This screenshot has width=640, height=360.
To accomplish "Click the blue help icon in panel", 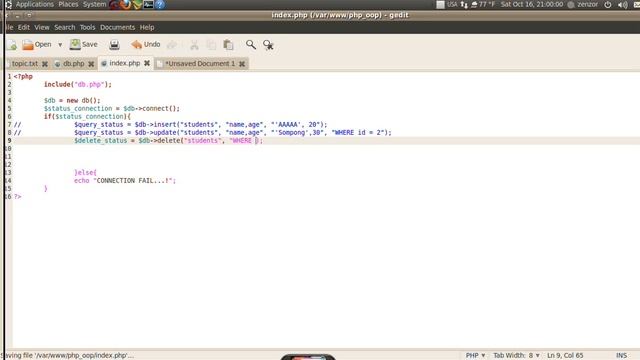I will pyautogui.click(x=160, y=4).
